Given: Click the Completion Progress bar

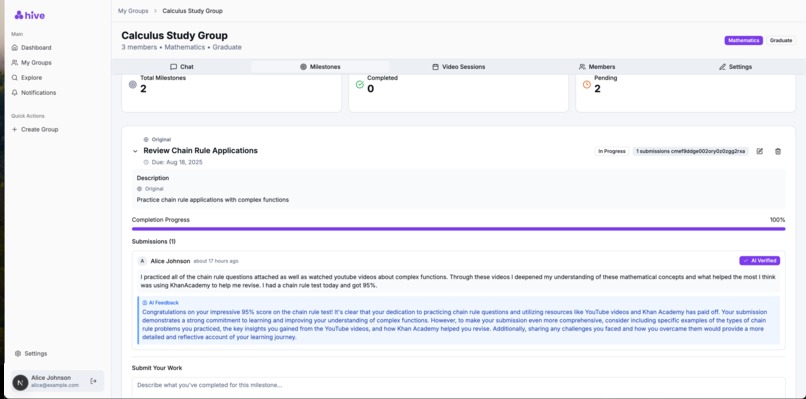Looking at the screenshot, I should pos(459,229).
